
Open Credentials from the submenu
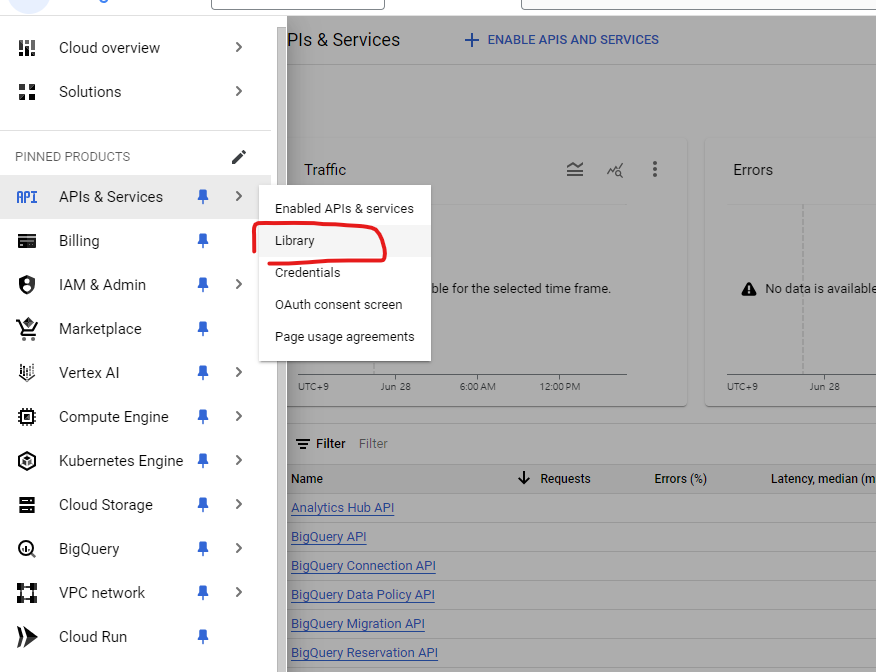coord(344,273)
